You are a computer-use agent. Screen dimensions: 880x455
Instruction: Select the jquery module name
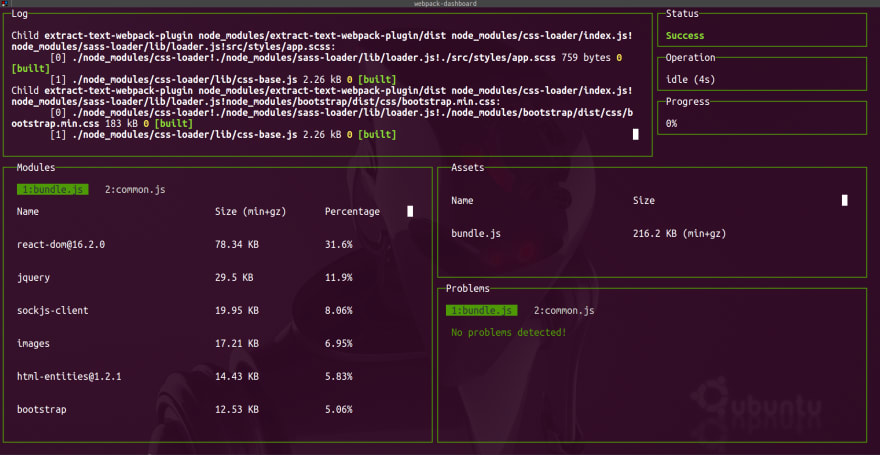33,277
